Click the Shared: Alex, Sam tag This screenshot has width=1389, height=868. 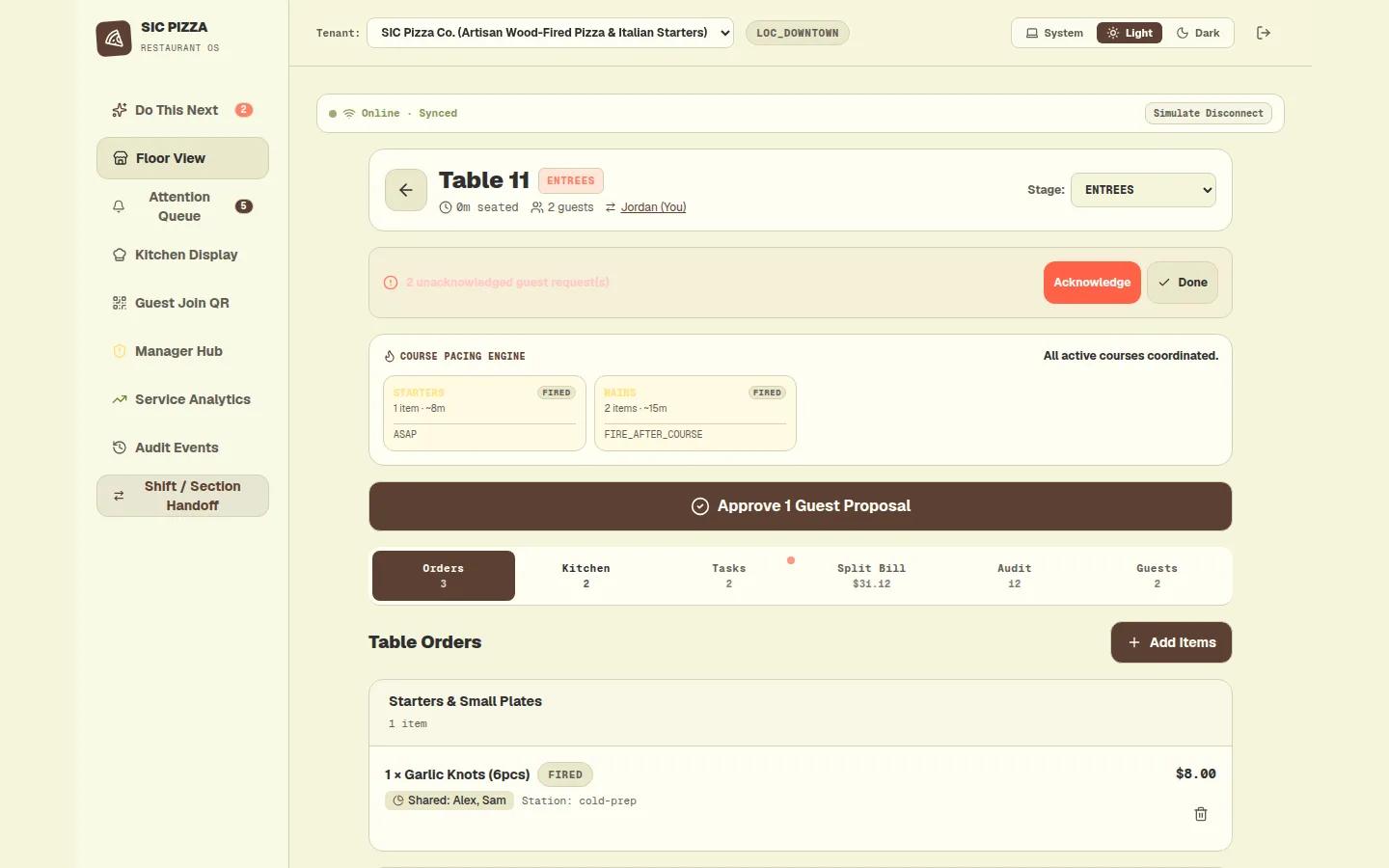(x=449, y=800)
